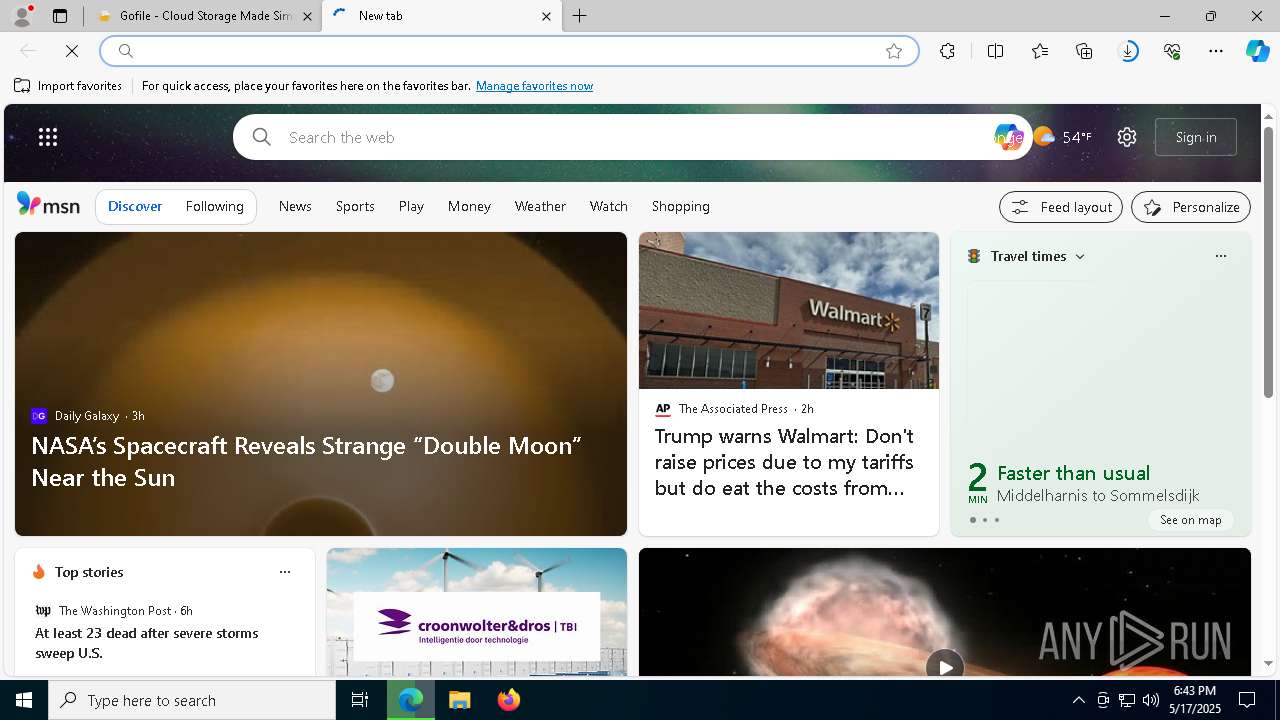Click the Search the web box
Image resolution: width=1280 pixels, height=720 pixels.
632,137
